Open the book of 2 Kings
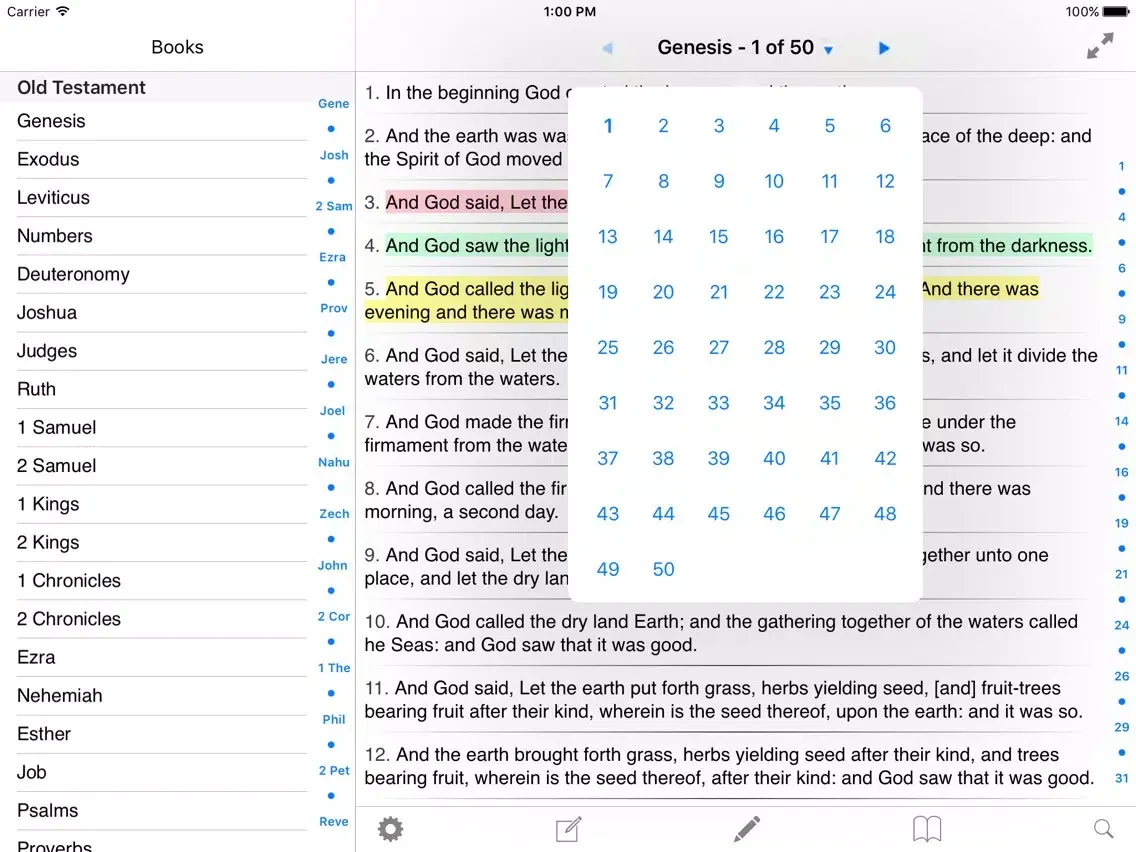Screen dimensions: 1136x852 click(162, 543)
